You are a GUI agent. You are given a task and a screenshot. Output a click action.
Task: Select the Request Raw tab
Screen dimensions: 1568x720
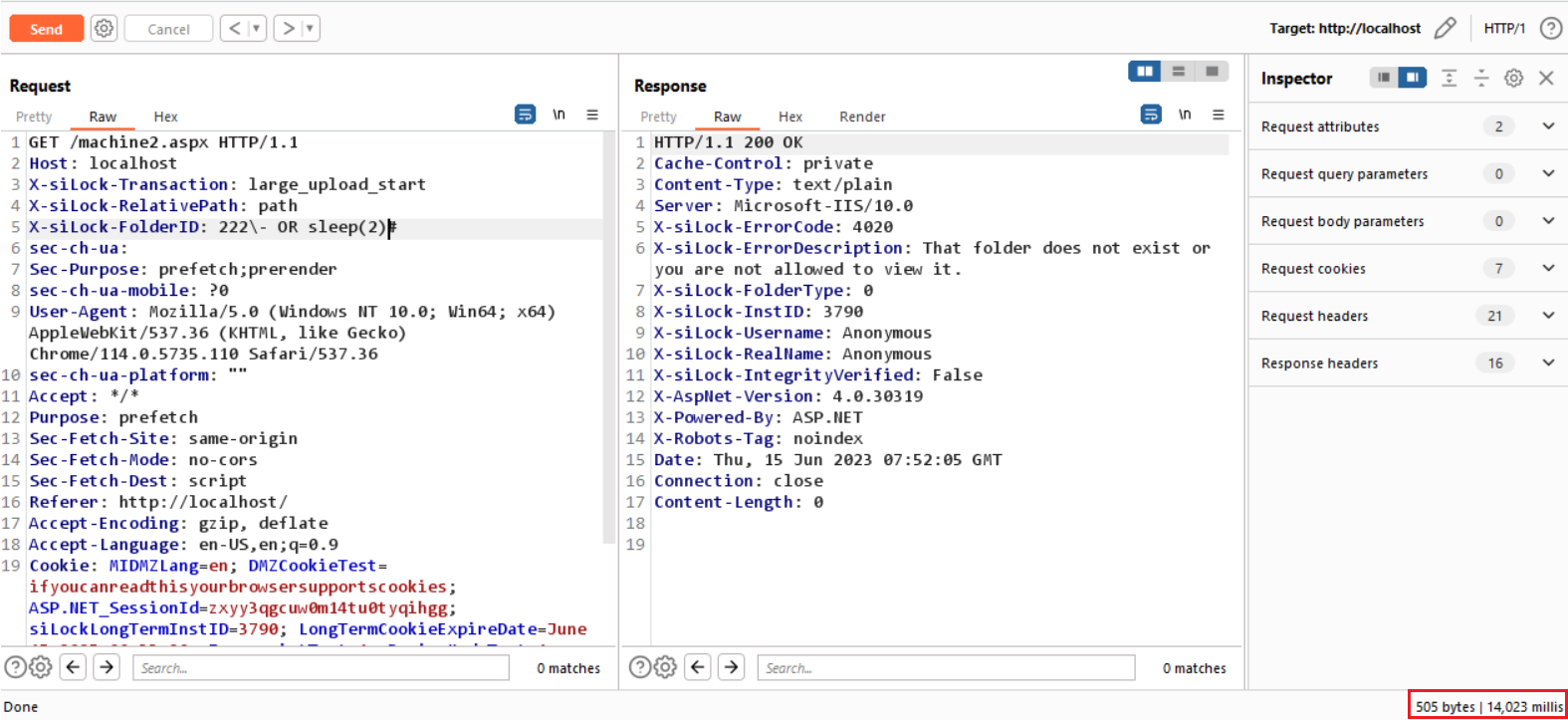coord(103,117)
